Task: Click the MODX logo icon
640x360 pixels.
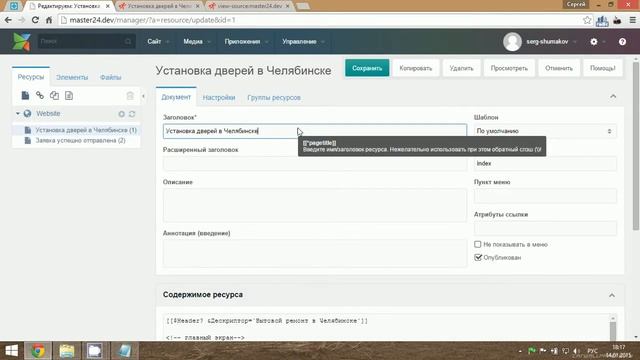Action: (x=21, y=42)
